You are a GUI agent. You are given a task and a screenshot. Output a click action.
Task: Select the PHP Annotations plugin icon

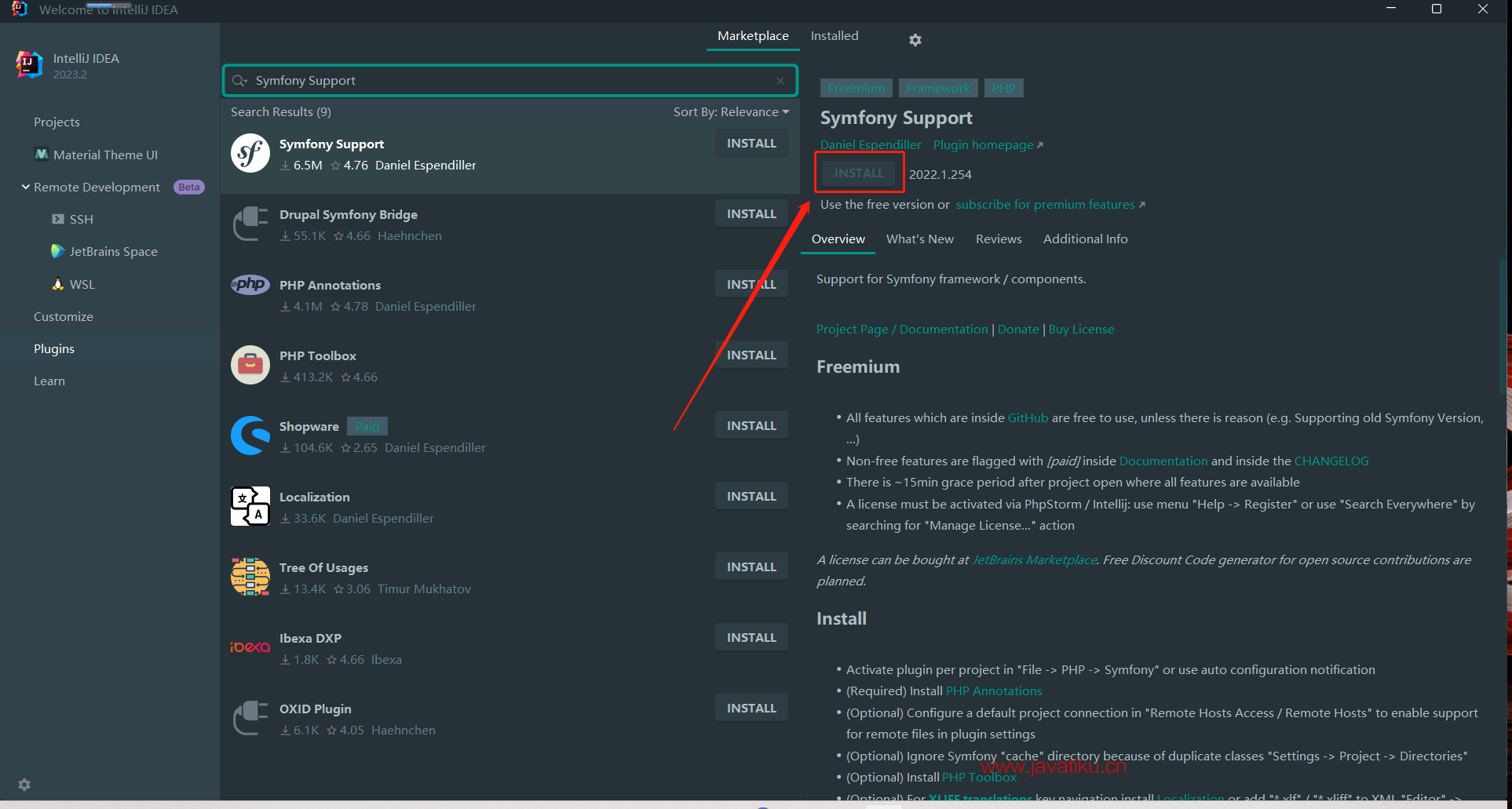click(x=250, y=285)
